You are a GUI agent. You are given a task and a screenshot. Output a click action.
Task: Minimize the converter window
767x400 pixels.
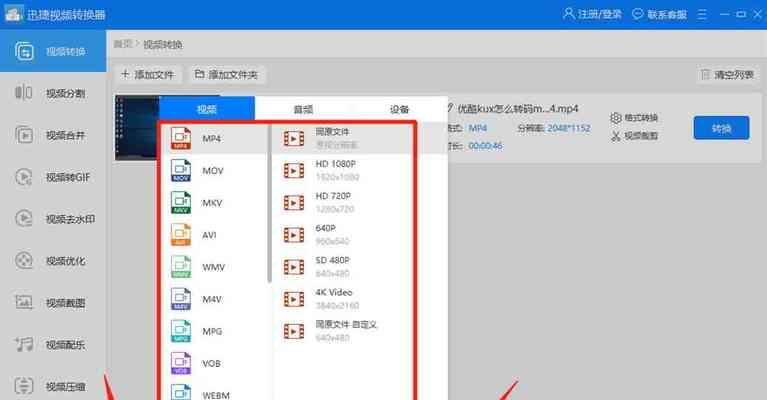(x=724, y=14)
